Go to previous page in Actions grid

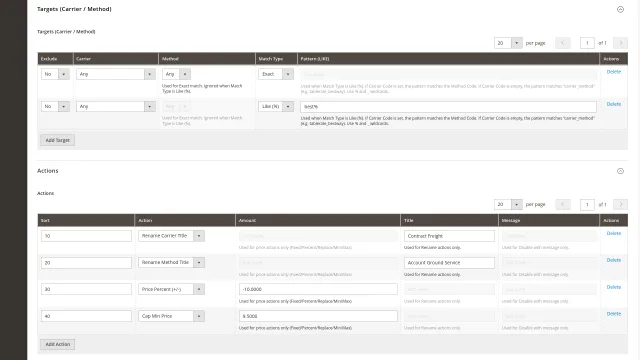562,204
